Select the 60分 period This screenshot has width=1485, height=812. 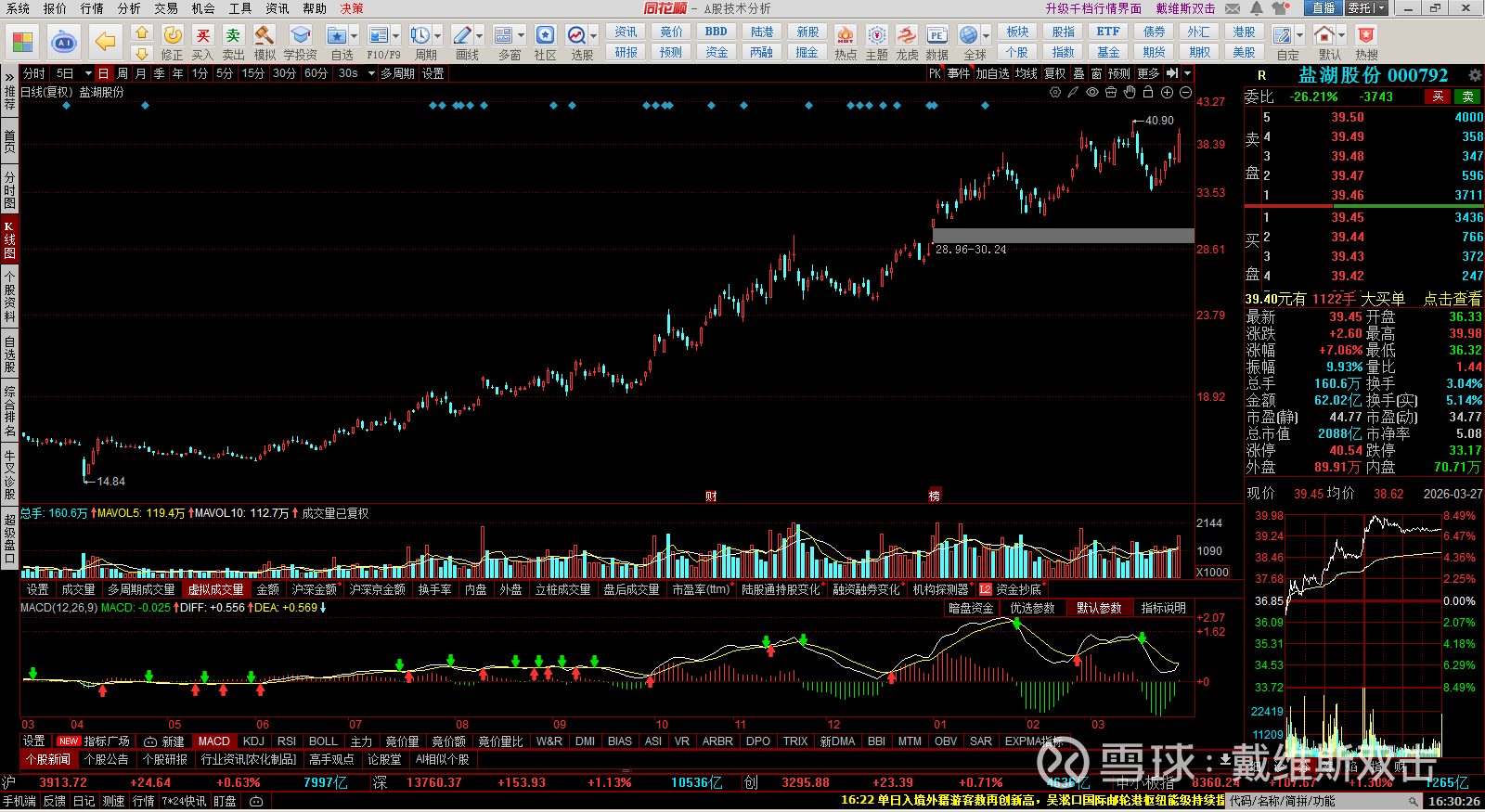(316, 73)
